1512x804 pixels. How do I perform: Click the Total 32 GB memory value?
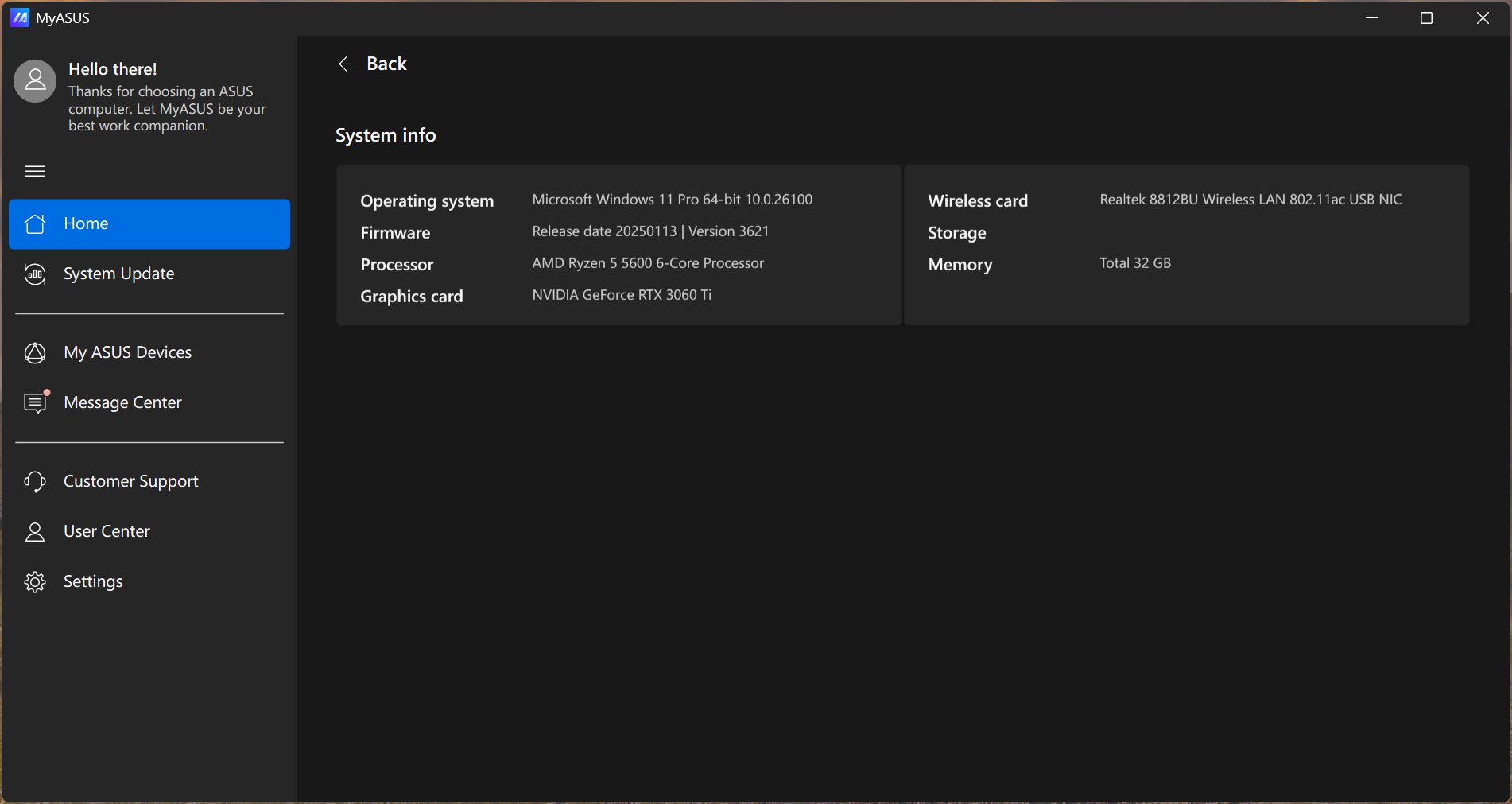pyautogui.click(x=1134, y=263)
